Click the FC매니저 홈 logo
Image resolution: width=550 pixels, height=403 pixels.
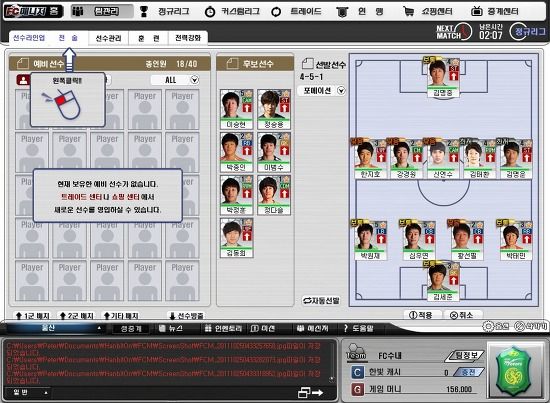(33, 11)
